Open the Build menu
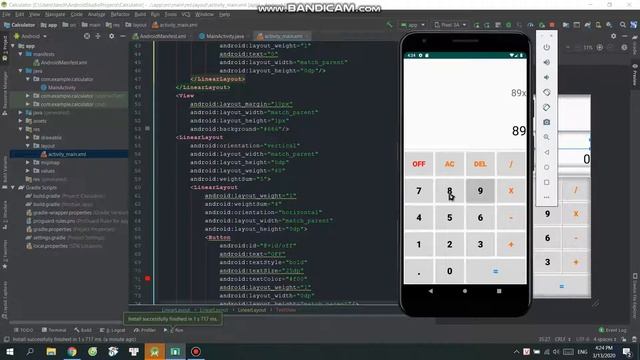 (x=140, y=14)
